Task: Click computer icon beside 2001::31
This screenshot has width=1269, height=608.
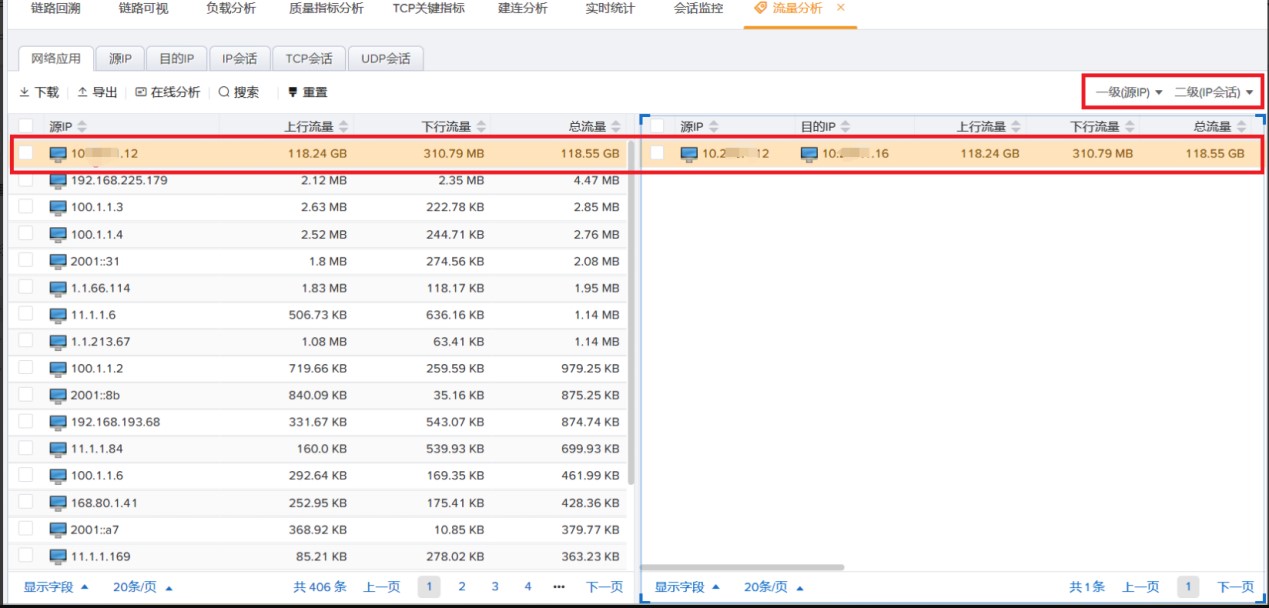Action: [x=58, y=261]
